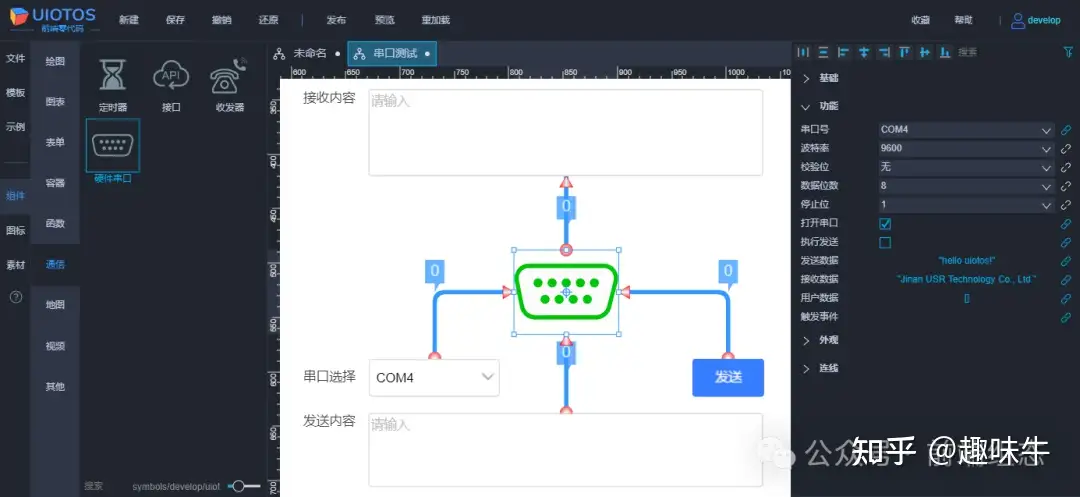The height and width of the screenshot is (497, 1080).
Task: Click the link icon beside 执行发送
Action: pyautogui.click(x=1066, y=242)
